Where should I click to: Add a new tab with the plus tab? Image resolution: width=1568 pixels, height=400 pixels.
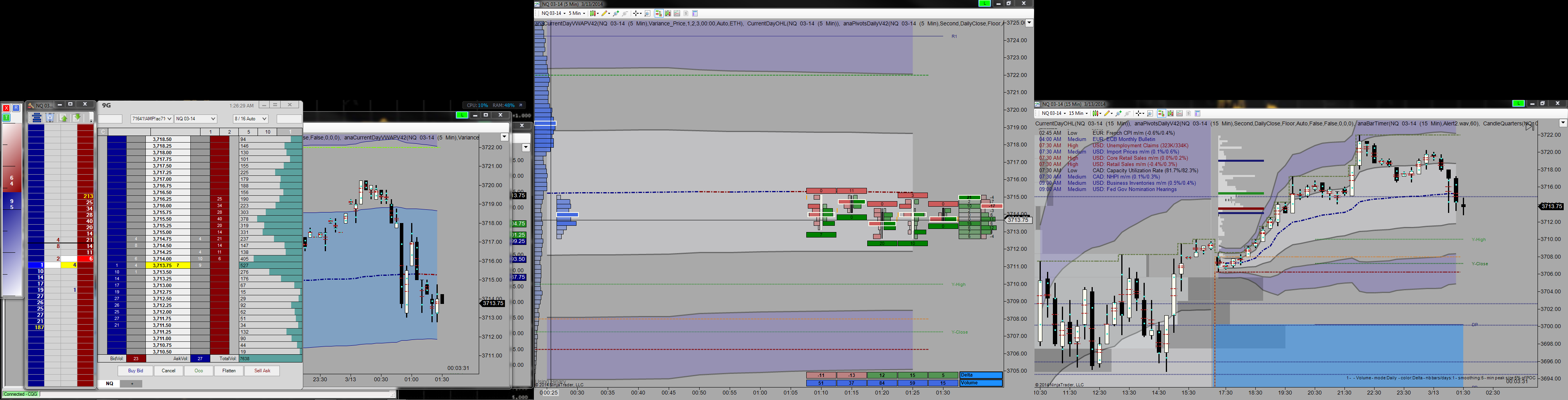click(x=131, y=384)
